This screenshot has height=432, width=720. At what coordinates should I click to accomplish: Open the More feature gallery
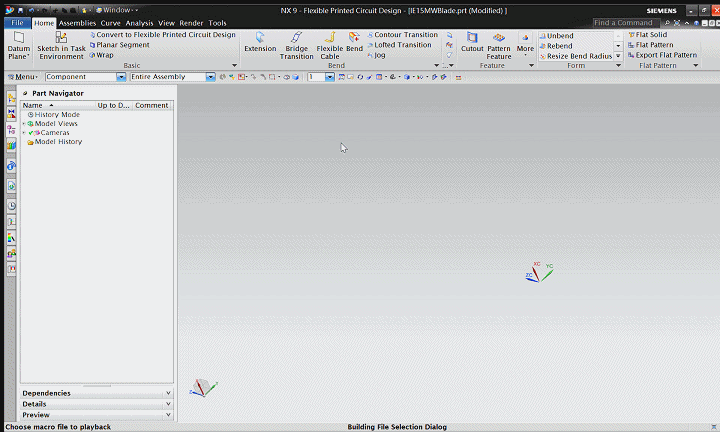525,45
